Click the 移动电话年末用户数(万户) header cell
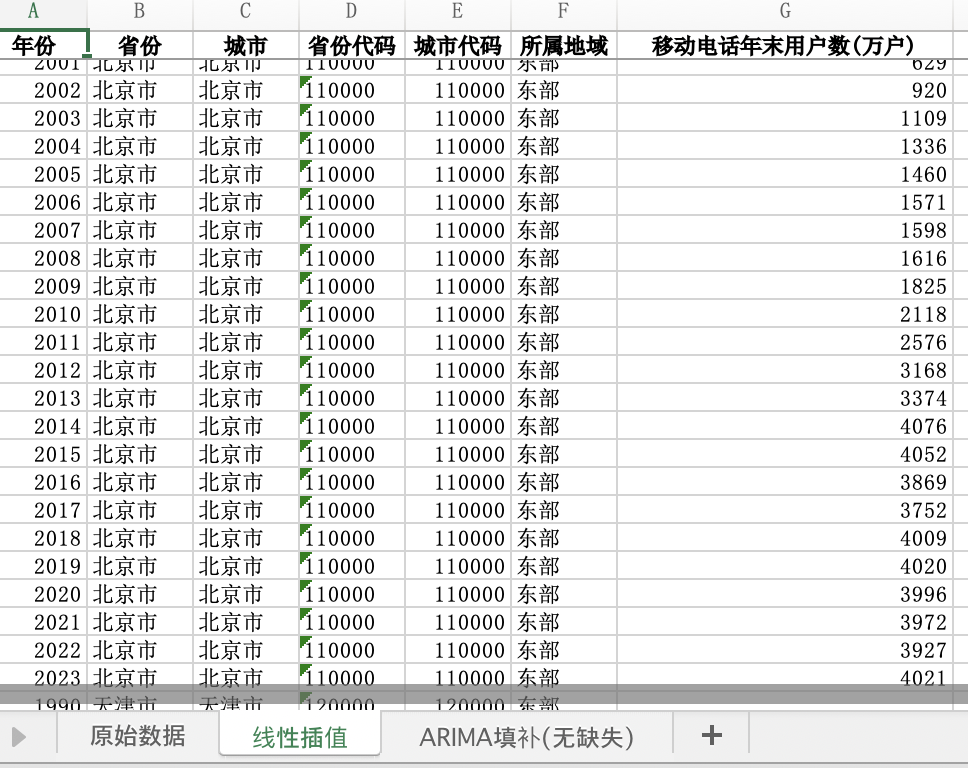This screenshot has height=768, width=968. pos(785,46)
